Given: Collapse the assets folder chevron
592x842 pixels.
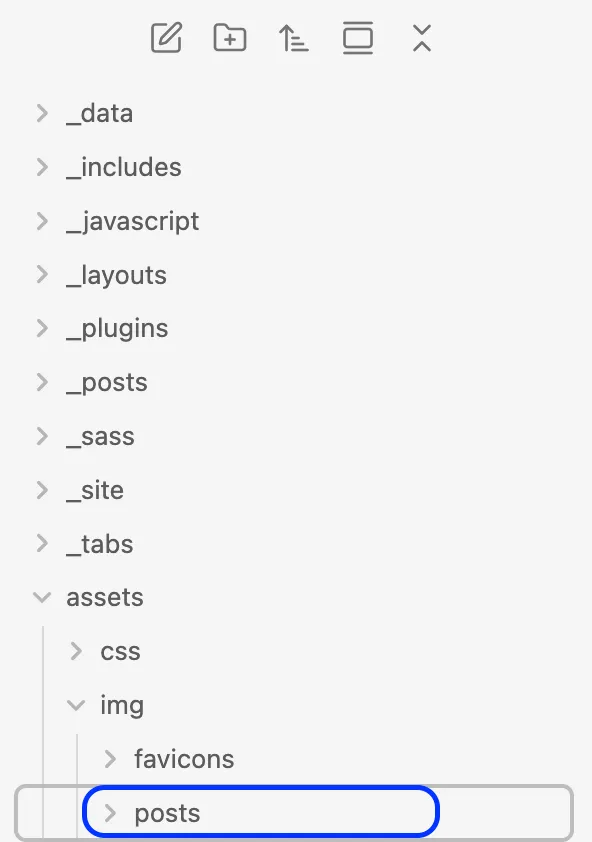Looking at the screenshot, I should click(42, 597).
